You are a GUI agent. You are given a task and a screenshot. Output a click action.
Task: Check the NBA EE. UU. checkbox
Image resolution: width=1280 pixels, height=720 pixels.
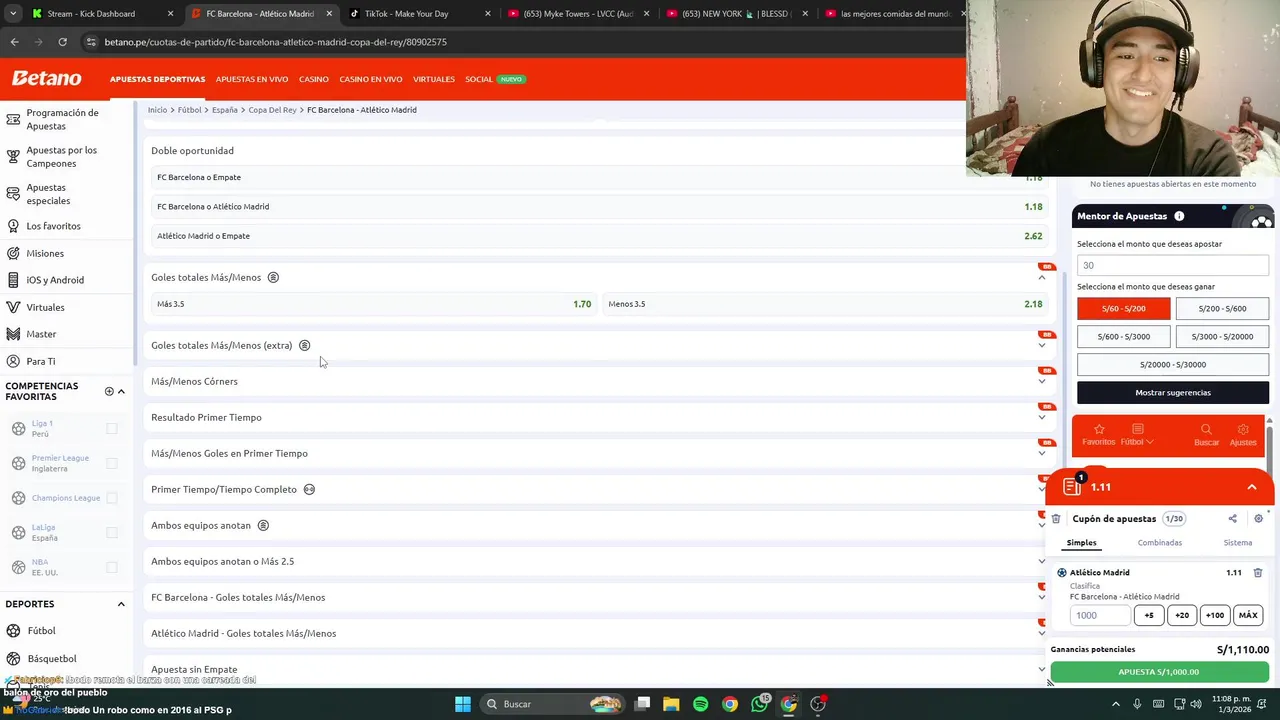(x=112, y=567)
